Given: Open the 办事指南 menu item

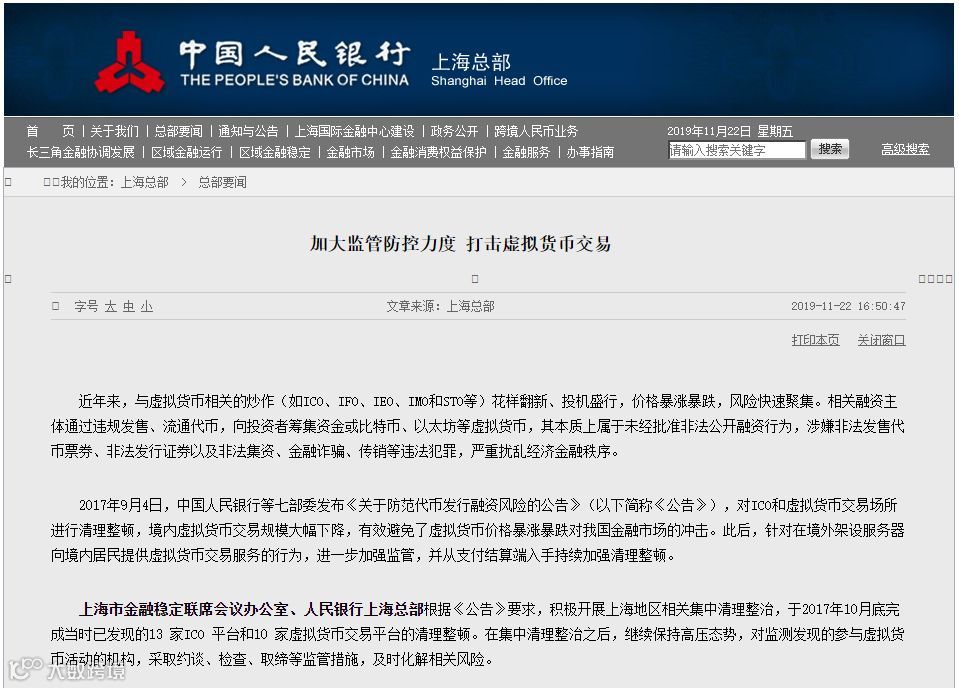Looking at the screenshot, I should coord(590,152).
